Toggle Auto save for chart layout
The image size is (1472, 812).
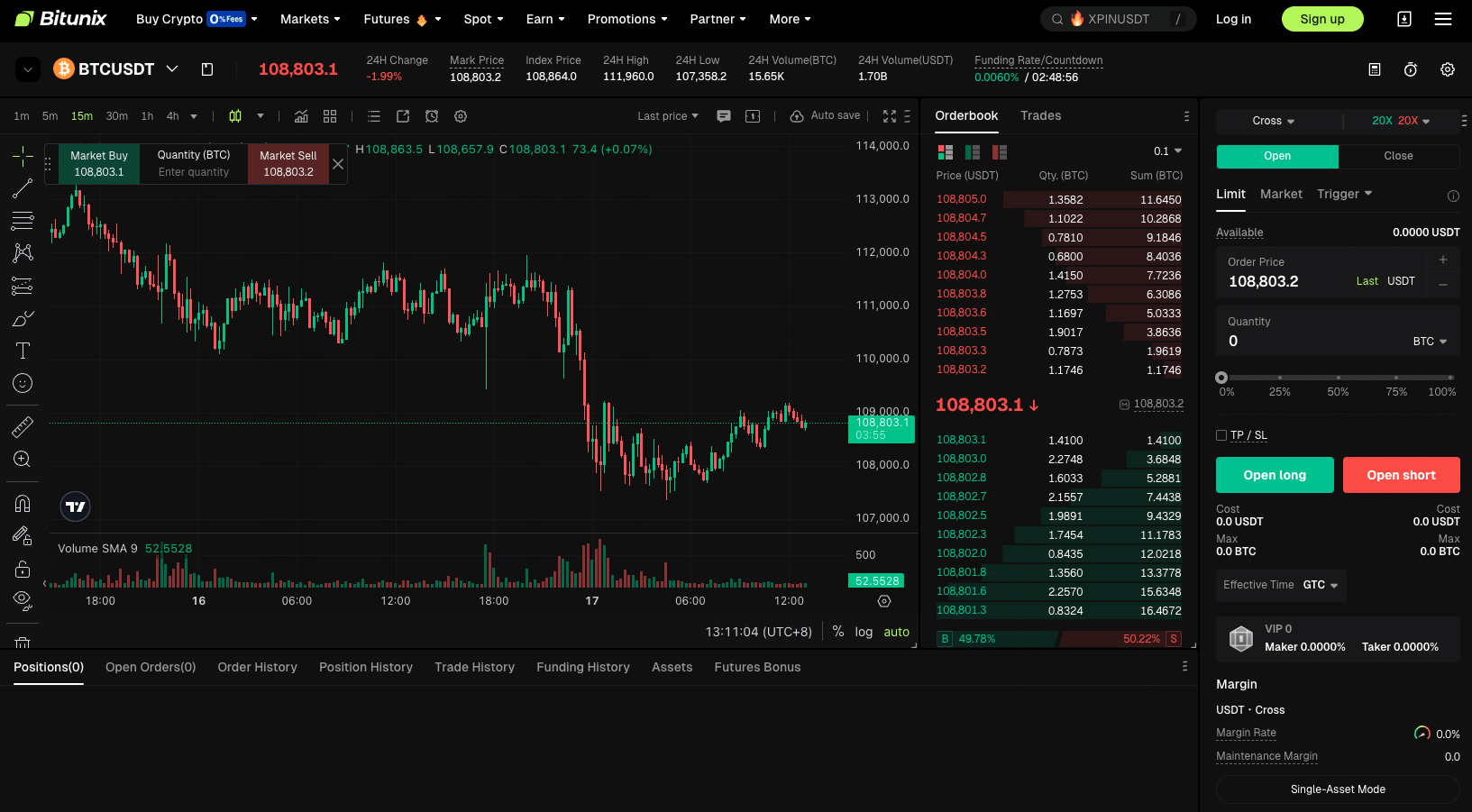click(x=825, y=115)
